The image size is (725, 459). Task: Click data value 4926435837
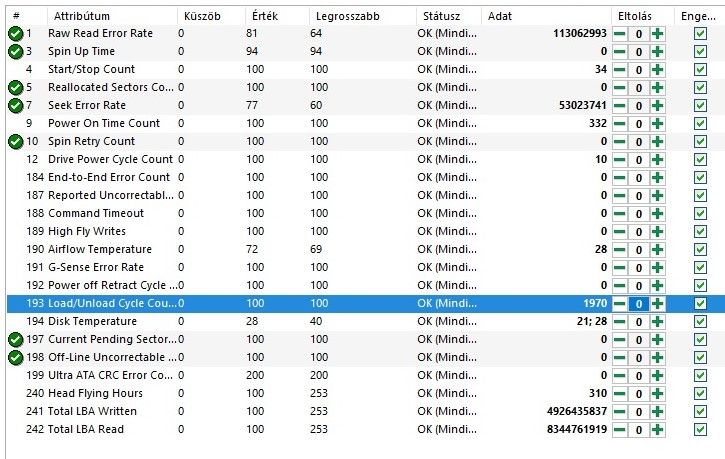[x=577, y=411]
